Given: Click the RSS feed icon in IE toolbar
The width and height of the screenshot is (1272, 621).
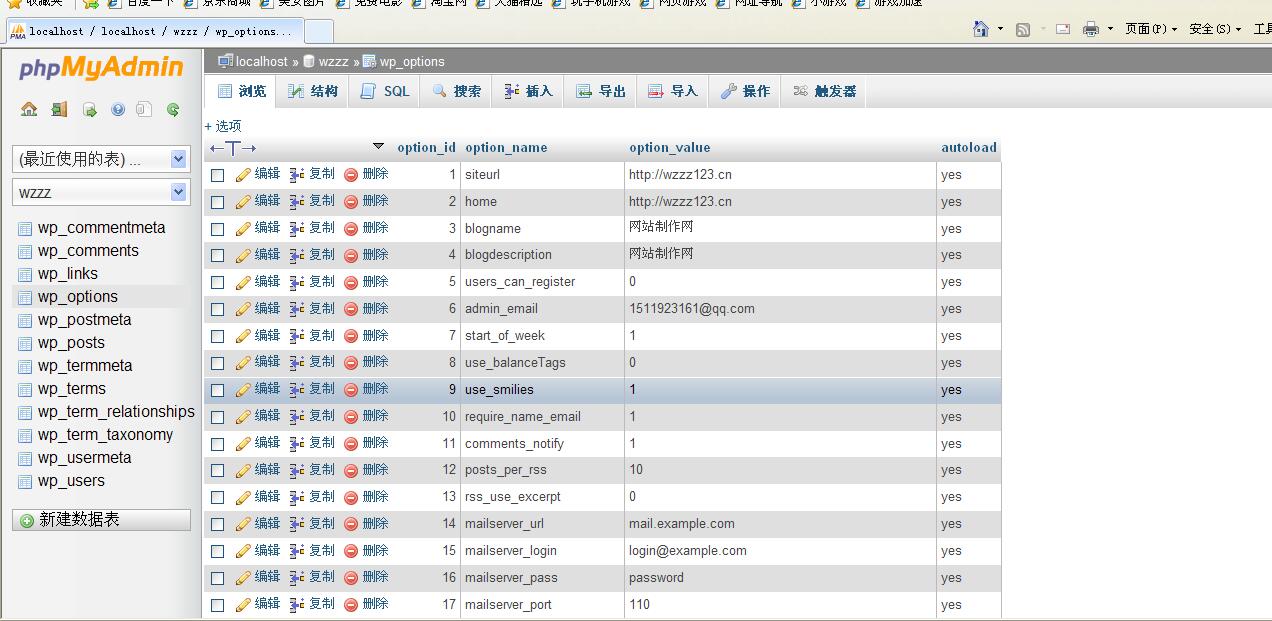Looking at the screenshot, I should tap(1023, 30).
